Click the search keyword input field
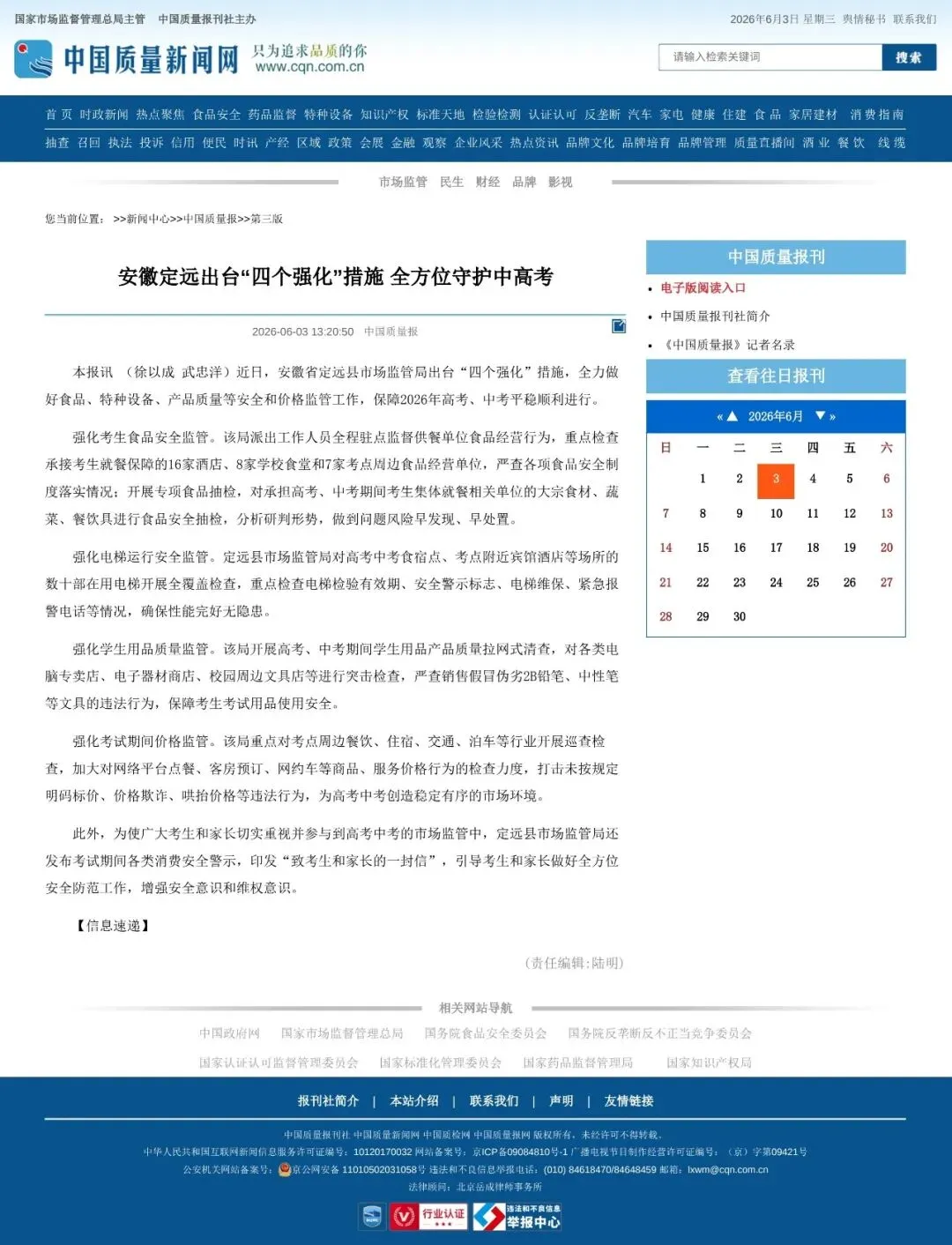 [770, 57]
